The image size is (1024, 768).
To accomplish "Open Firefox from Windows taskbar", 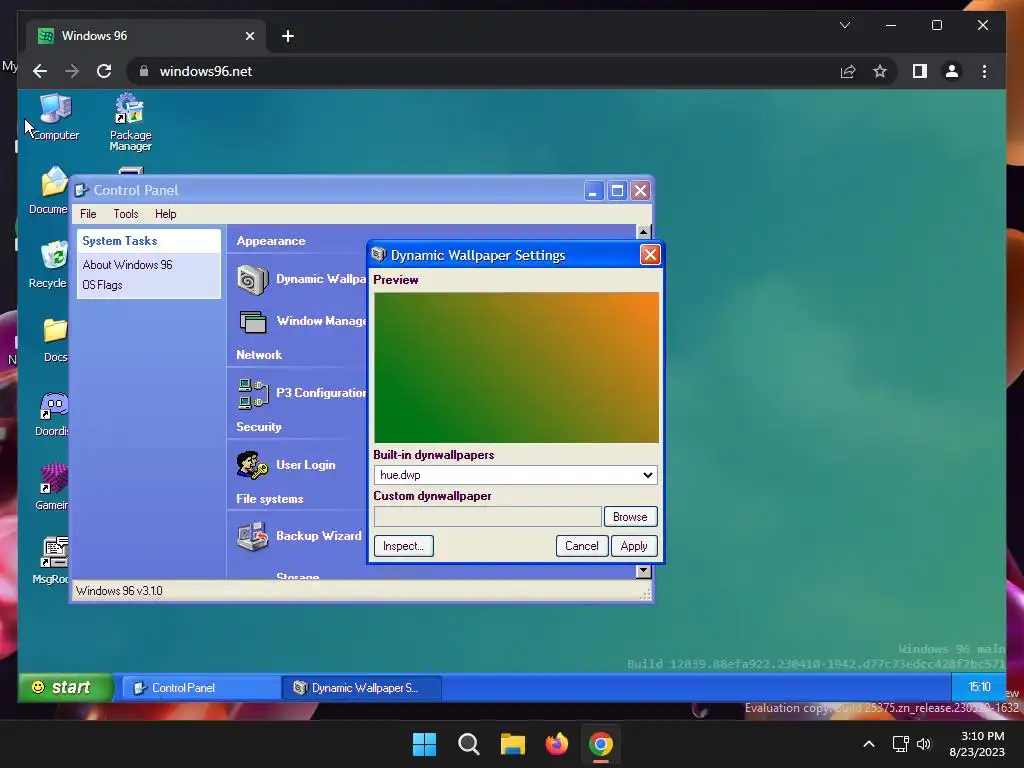I will pos(556,744).
